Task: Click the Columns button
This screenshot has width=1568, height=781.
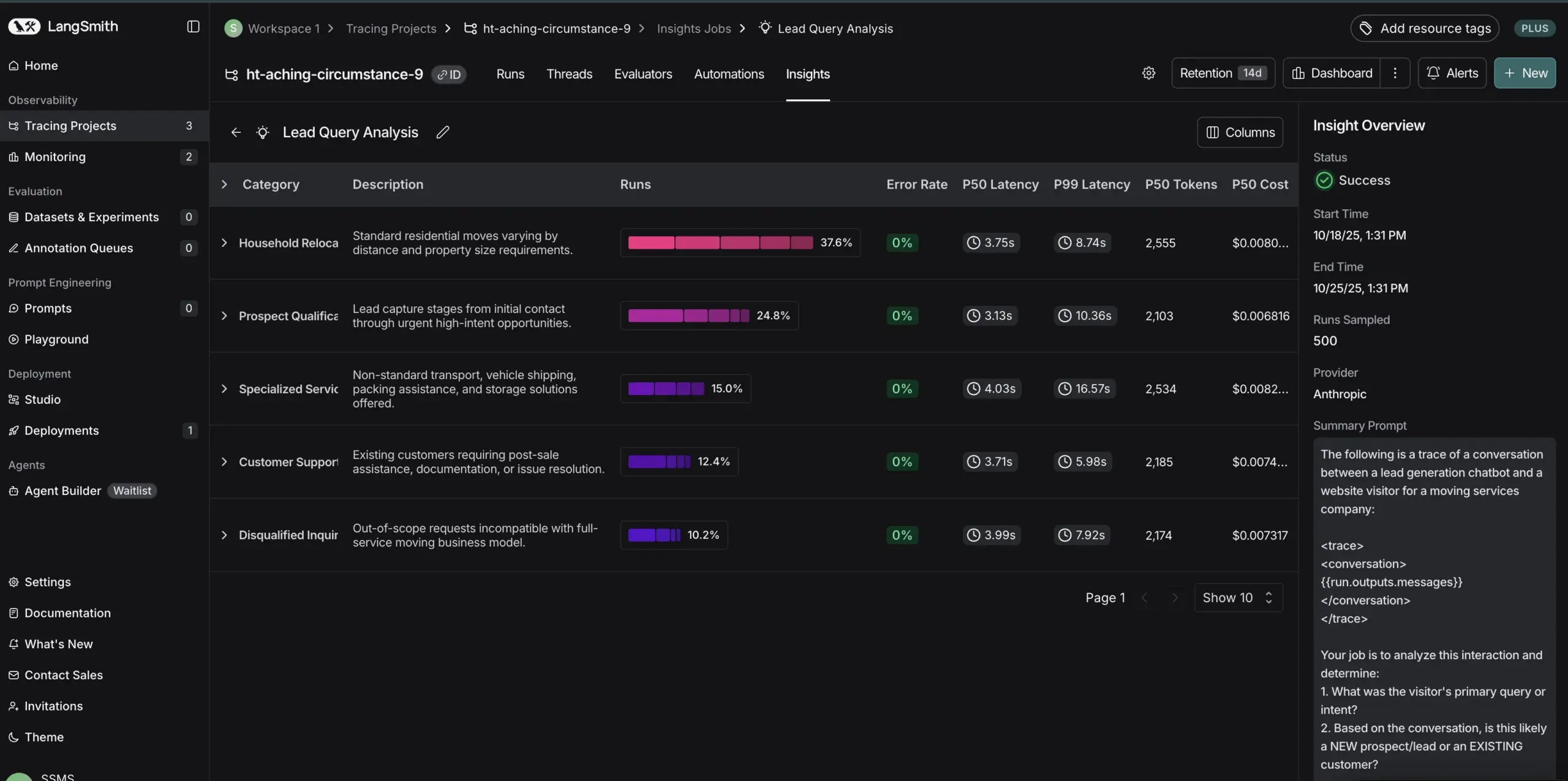Action: (1240, 132)
